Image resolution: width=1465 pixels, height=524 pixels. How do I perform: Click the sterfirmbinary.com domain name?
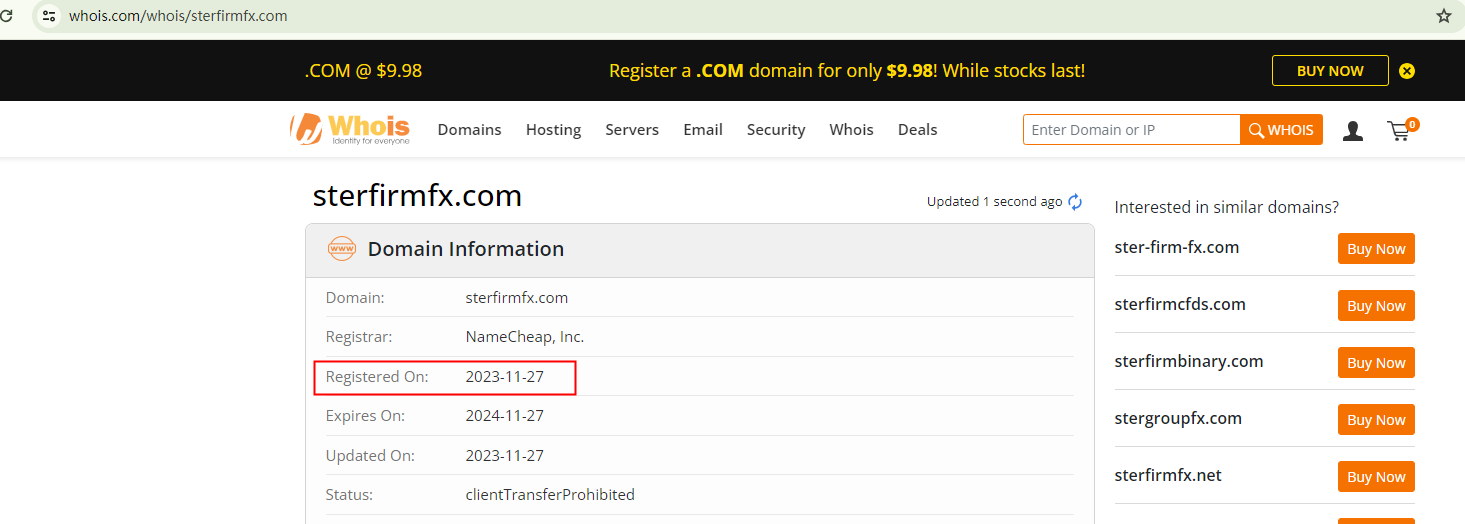pos(1189,361)
